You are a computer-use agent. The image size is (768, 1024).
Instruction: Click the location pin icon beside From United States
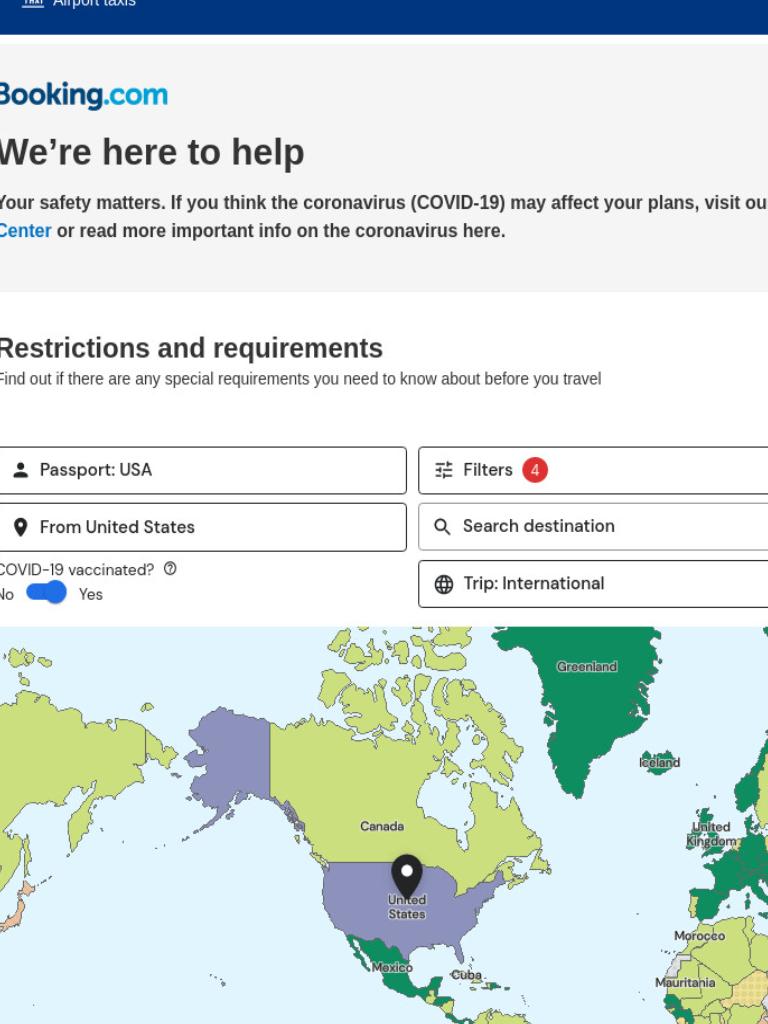21,527
